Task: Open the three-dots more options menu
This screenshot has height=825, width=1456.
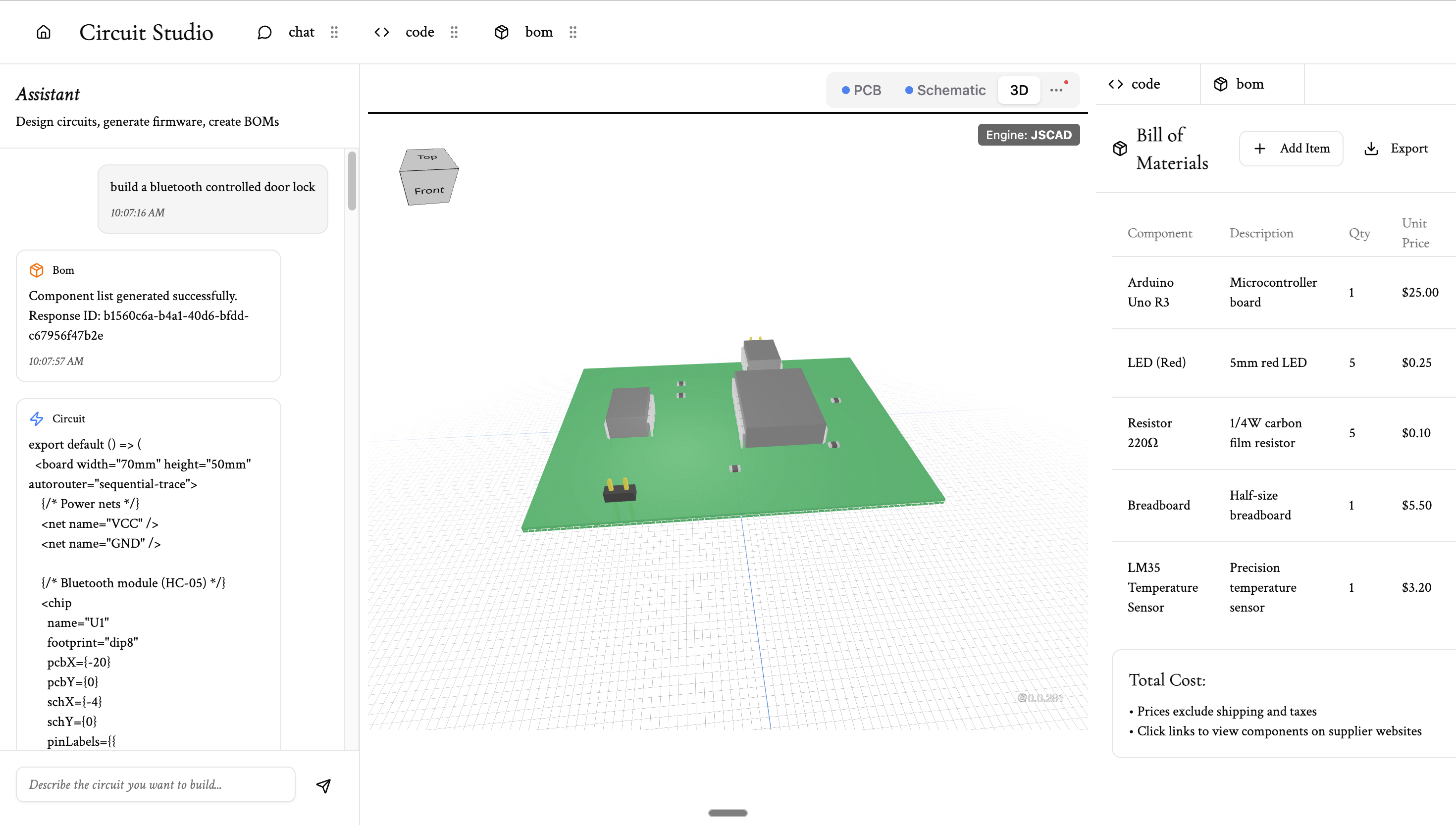Action: (x=1056, y=90)
